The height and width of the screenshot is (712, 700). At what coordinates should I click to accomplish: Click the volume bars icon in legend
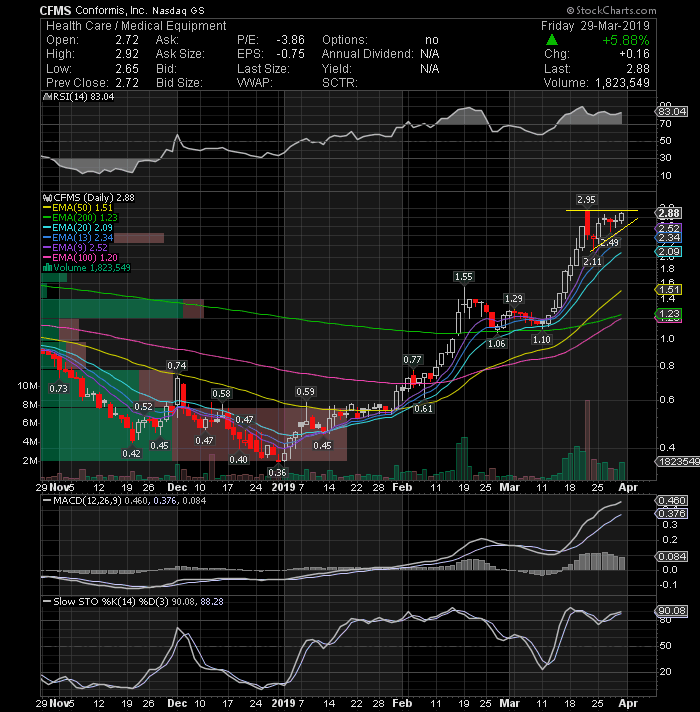[x=47, y=267]
